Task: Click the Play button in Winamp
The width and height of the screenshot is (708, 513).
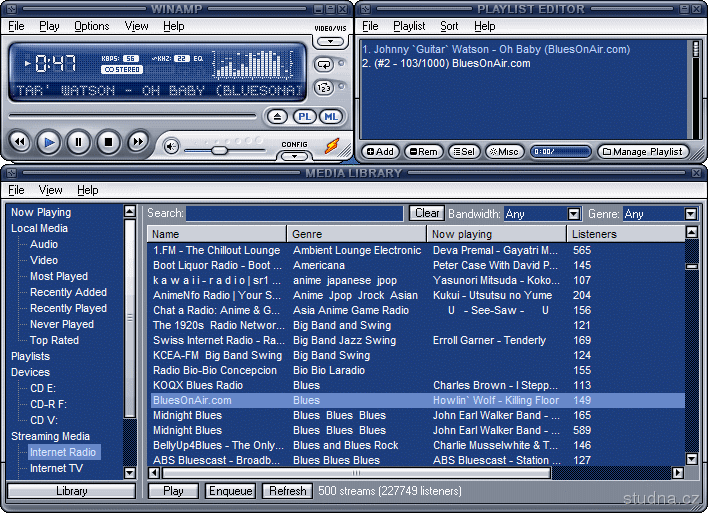Action: tap(49, 143)
